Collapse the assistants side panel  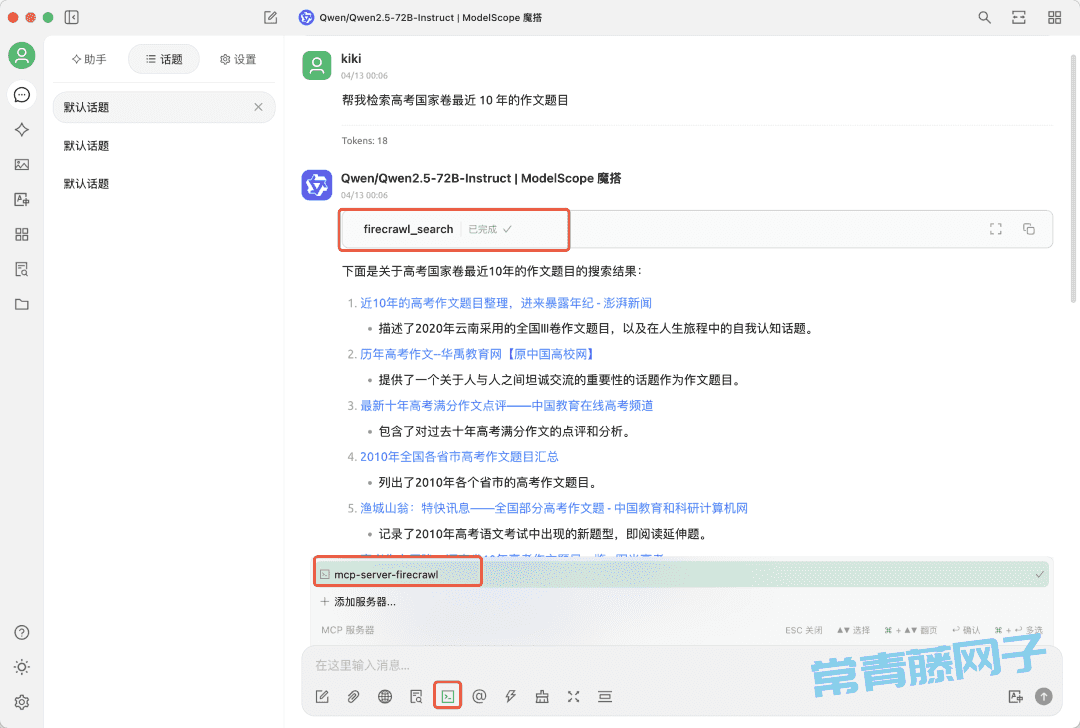click(72, 17)
